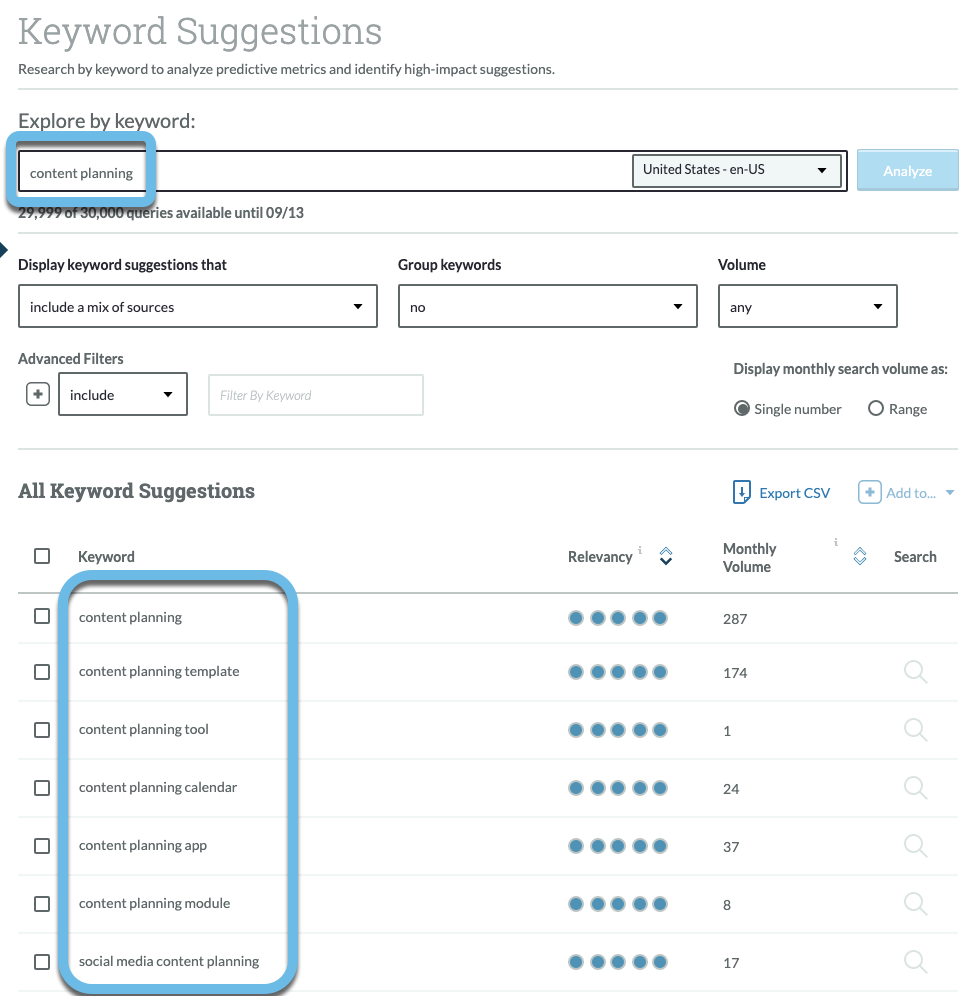Screen dimensions: 980x996
Task: Click the magnifier icon for content planning template
Action: point(915,672)
